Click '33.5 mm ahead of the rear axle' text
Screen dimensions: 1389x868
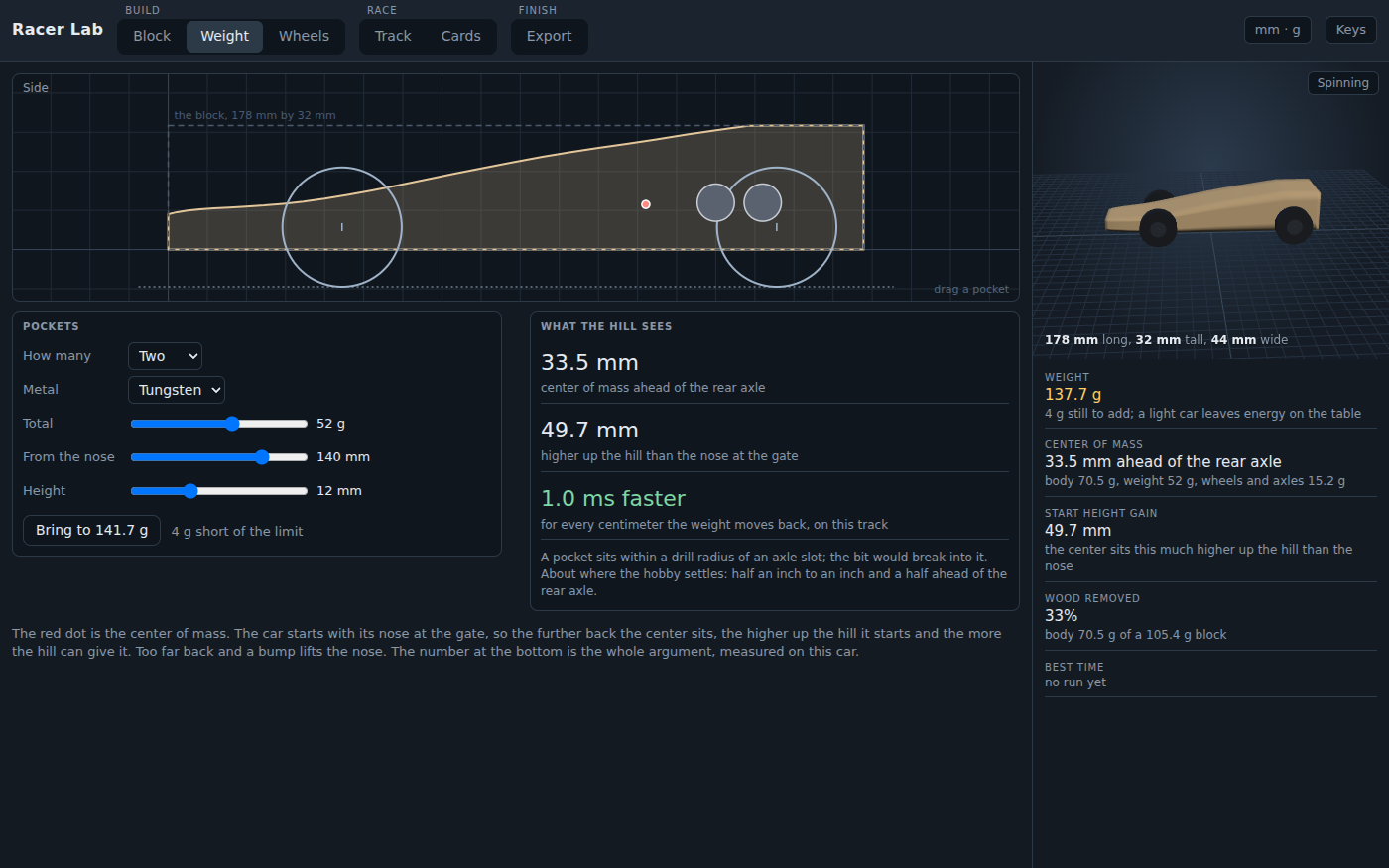click(1163, 462)
